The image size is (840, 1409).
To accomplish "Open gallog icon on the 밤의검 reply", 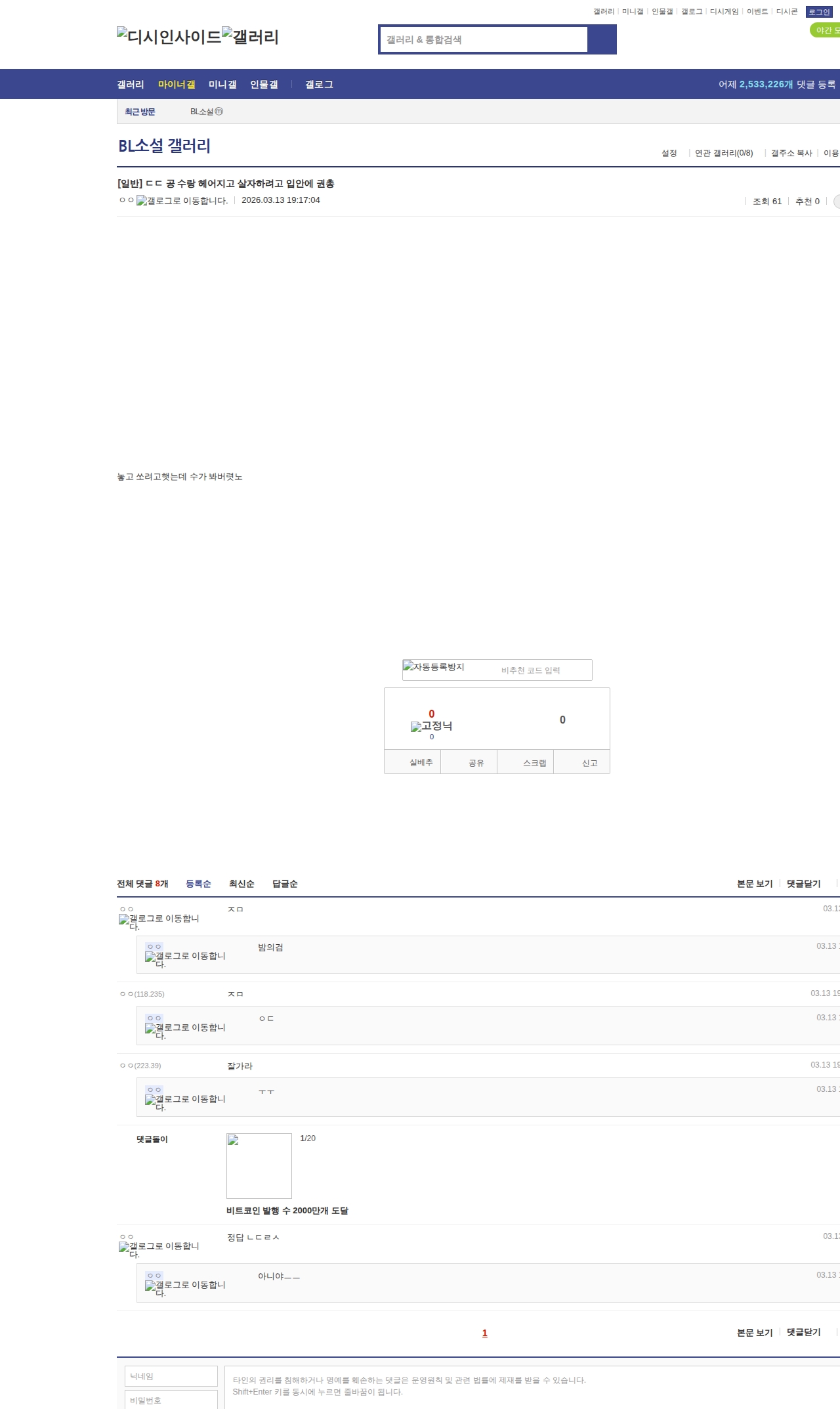I will (185, 959).
